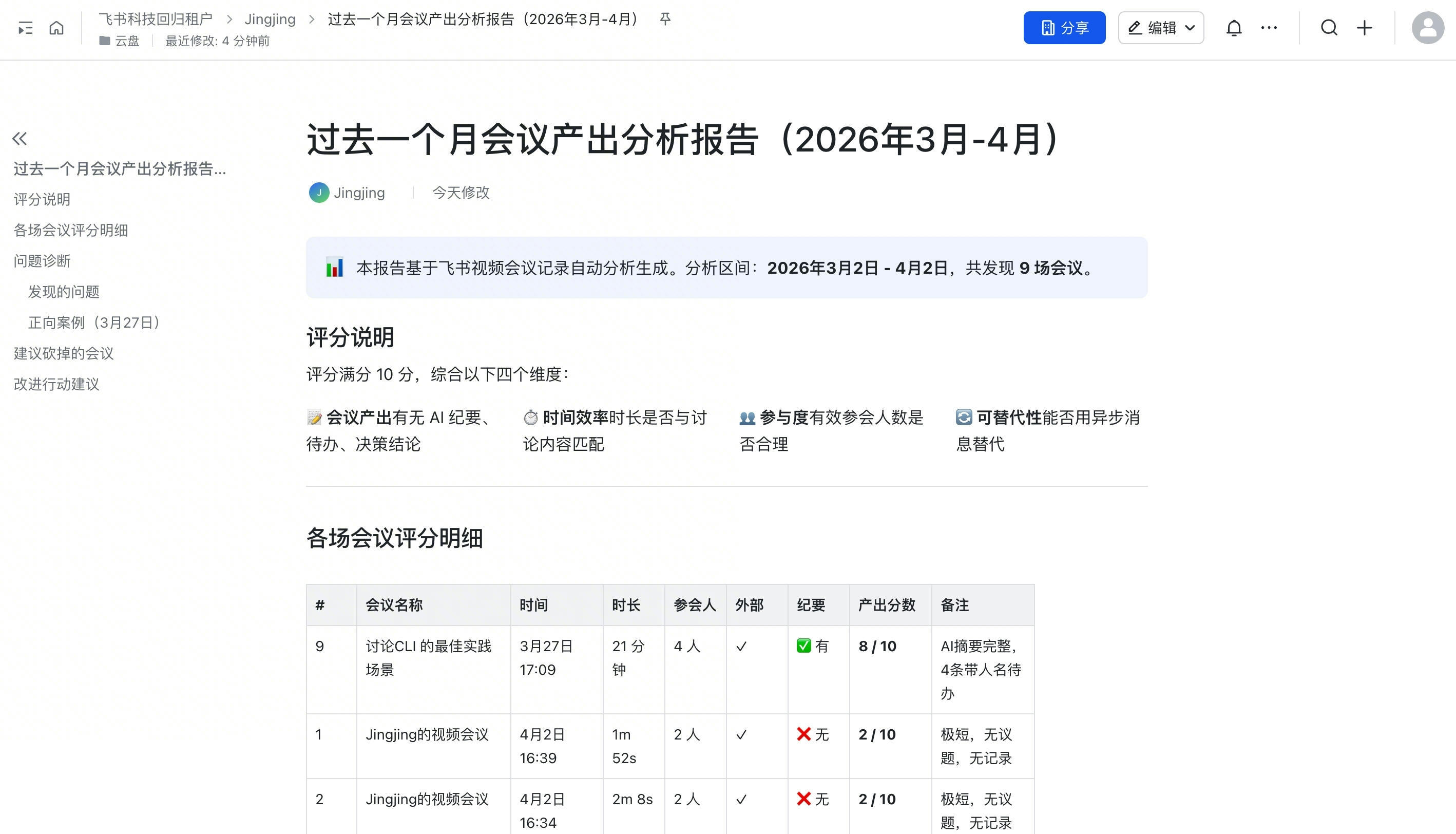
Task: Click Jingjing author name under title
Action: 359,193
